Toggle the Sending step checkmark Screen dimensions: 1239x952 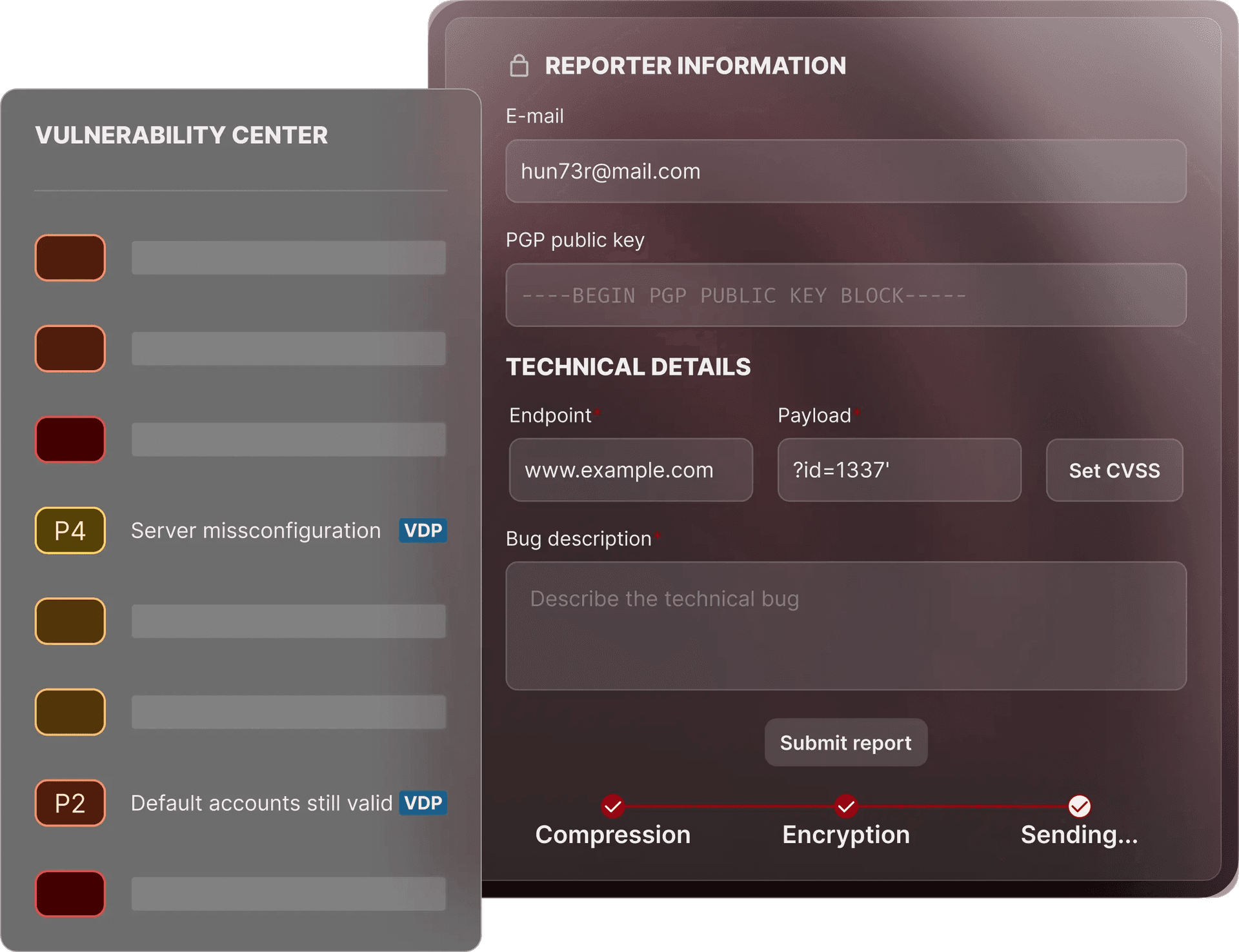1078,806
